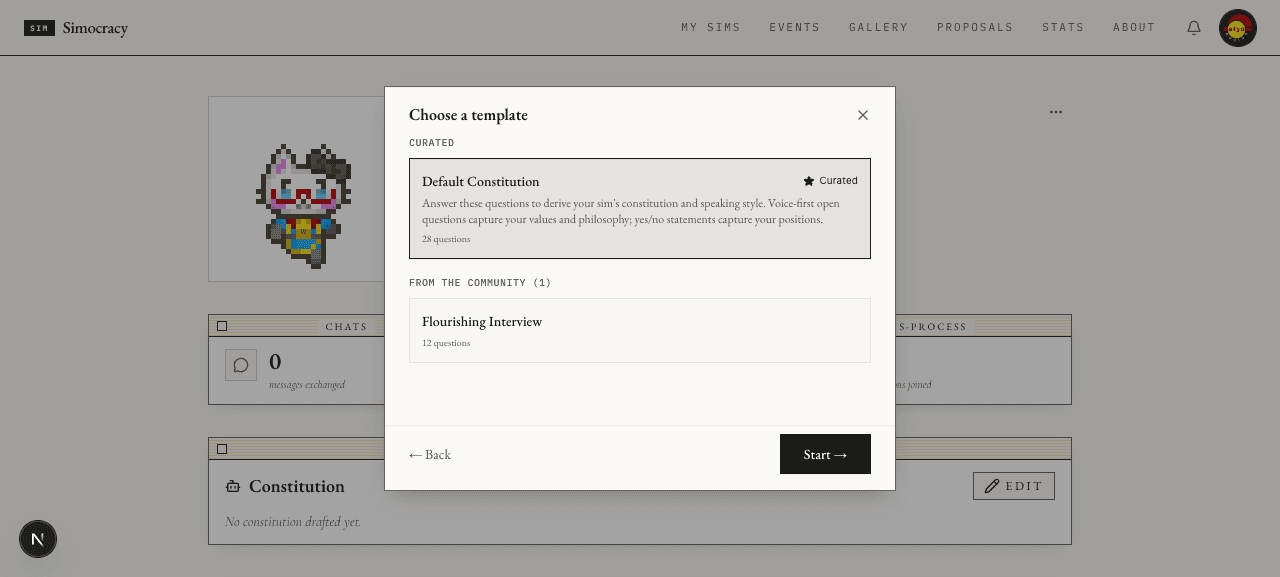1280x577 pixels.
Task: Click the three-dot more options icon
Action: (1056, 112)
